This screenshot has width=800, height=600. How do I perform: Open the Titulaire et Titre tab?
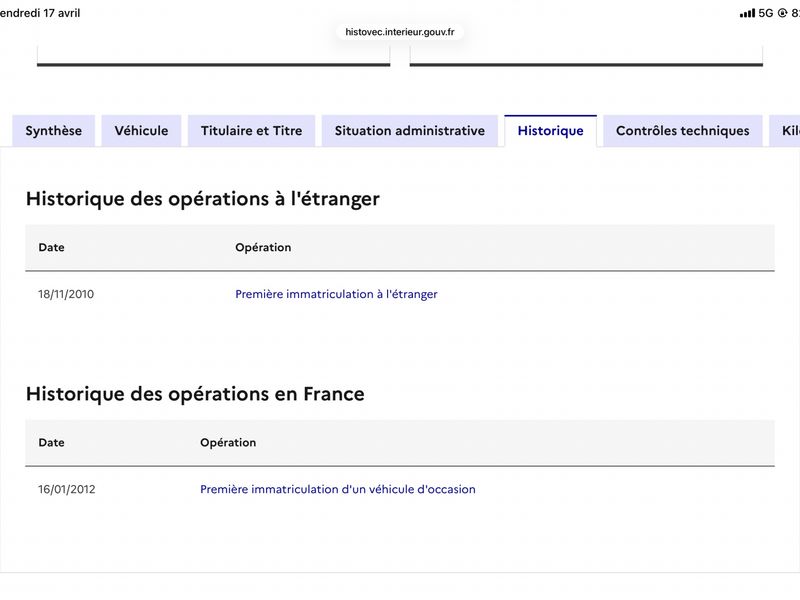252,131
